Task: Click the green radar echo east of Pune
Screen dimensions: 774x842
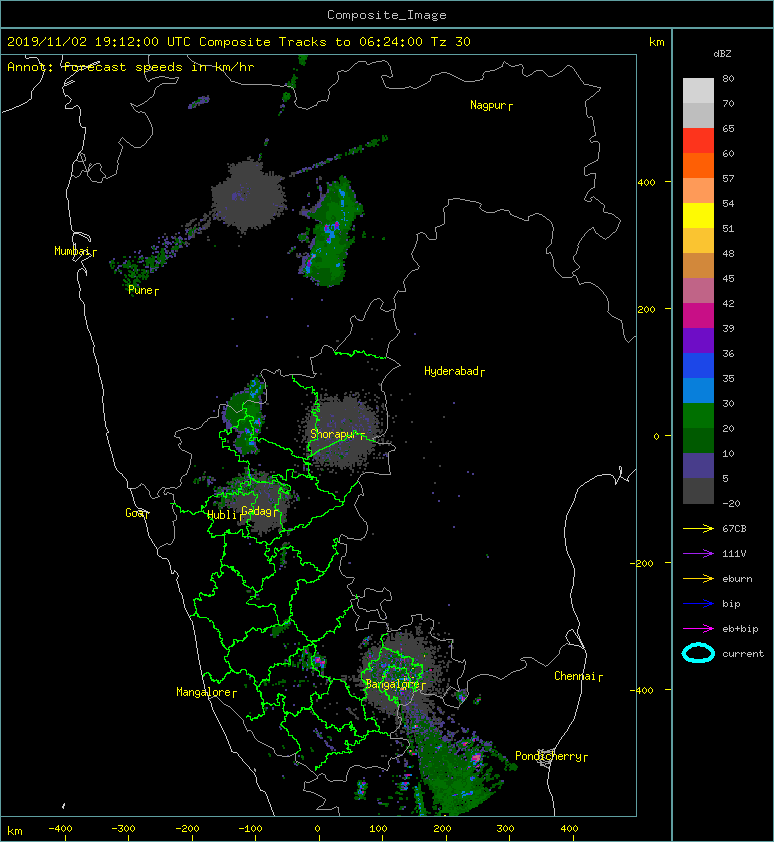Action: click(332, 232)
